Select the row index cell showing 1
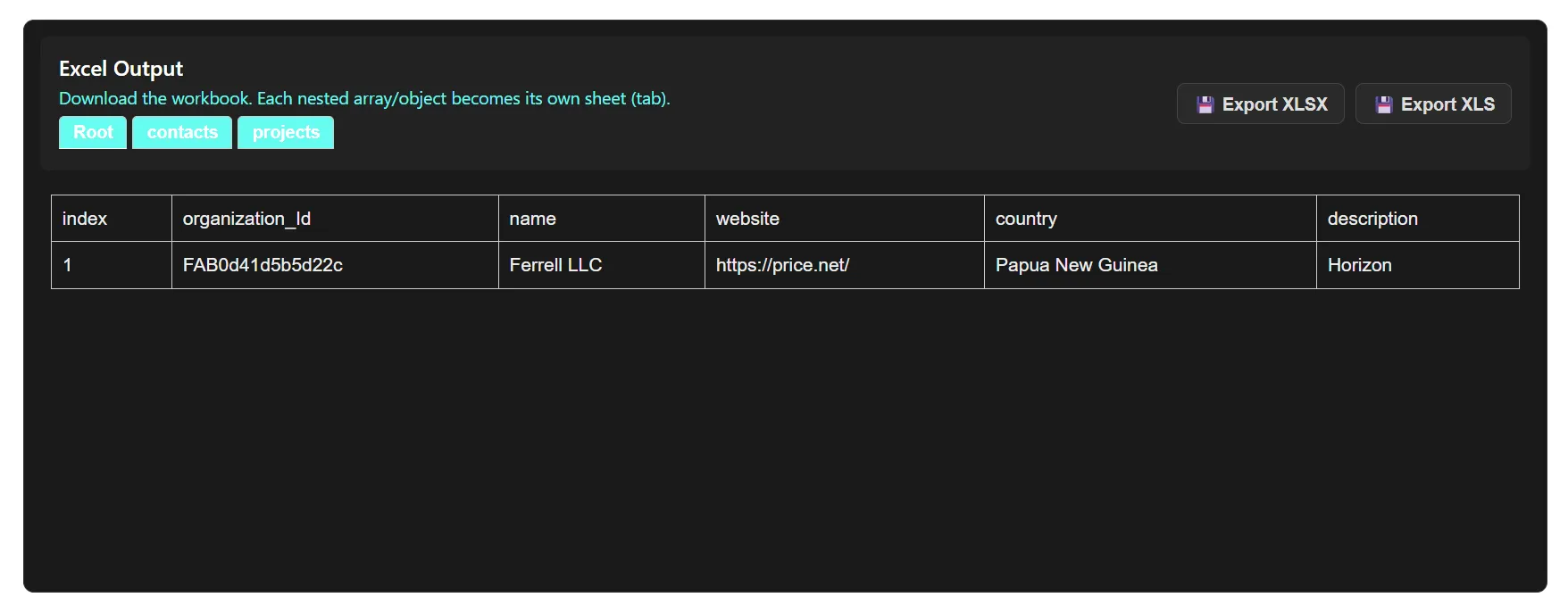The height and width of the screenshot is (614, 1568). tap(68, 265)
